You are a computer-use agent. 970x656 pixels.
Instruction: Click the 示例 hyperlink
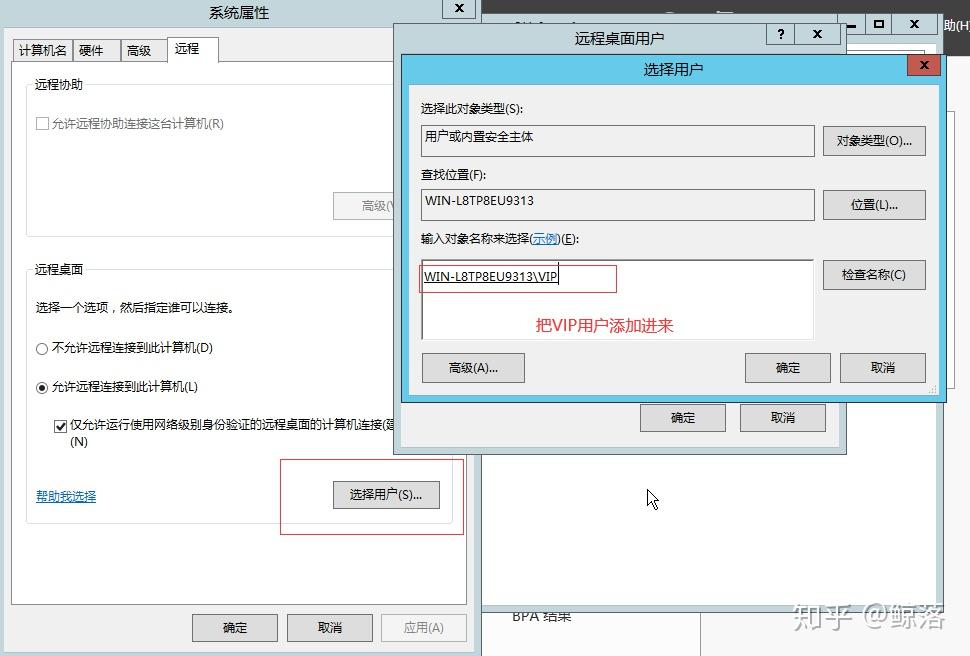coord(546,239)
